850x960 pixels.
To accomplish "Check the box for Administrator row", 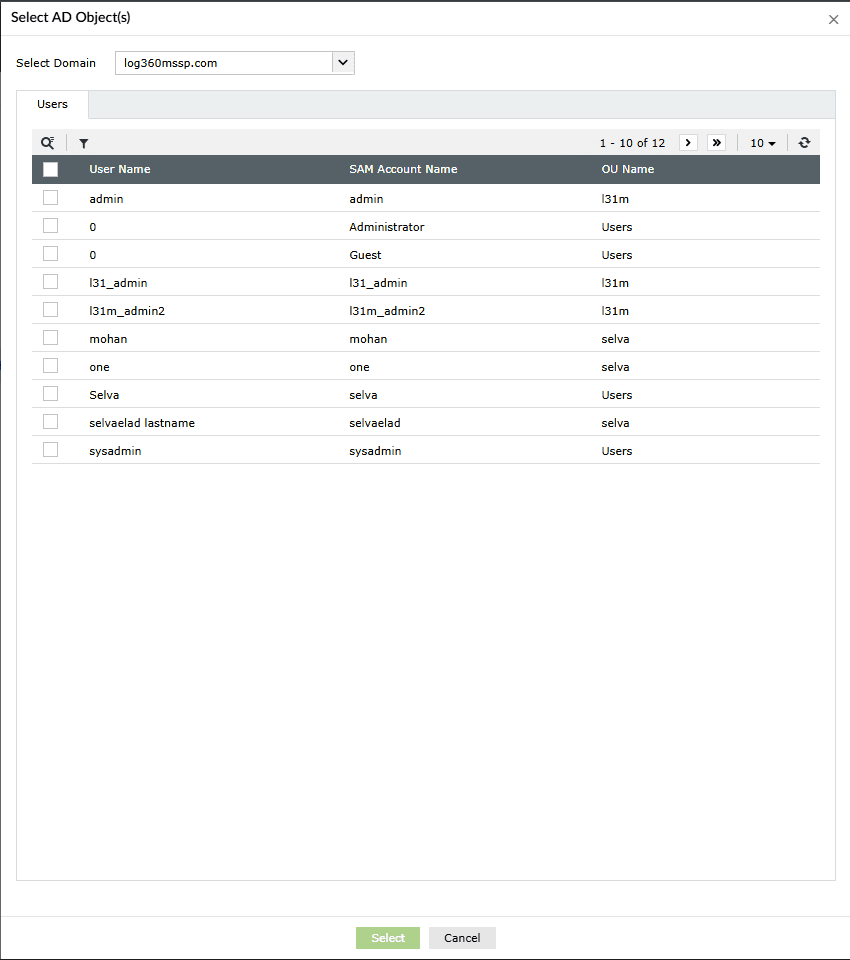I will tap(50, 226).
